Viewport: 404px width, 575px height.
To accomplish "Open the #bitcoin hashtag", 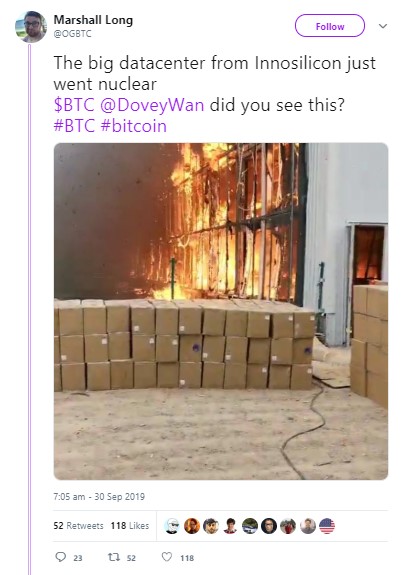I will click(x=133, y=126).
